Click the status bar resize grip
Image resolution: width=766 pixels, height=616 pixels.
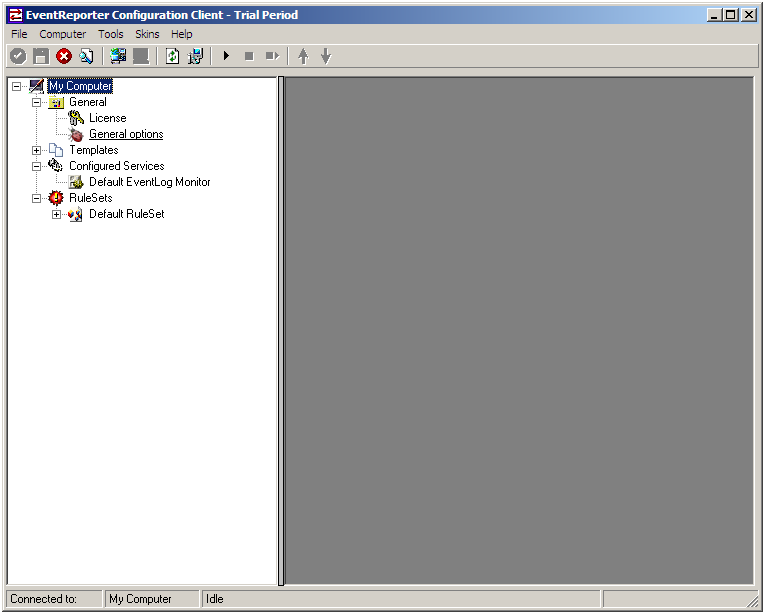click(753, 601)
